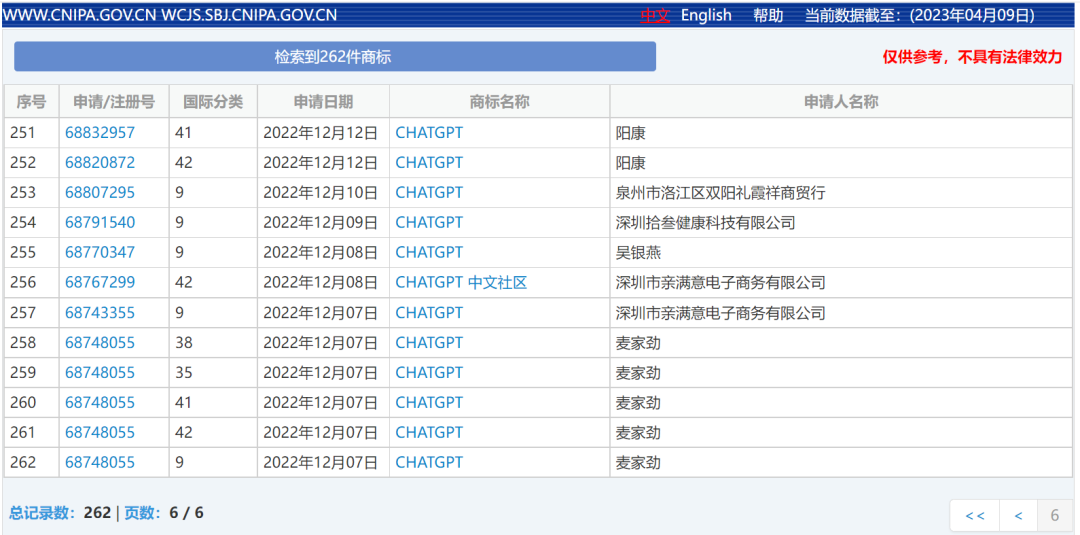Viewport: 1080px width, 535px height.
Task: Select applicant 泉州市洛江区双阳礼霞祥商贸行
Action: pyautogui.click(x=720, y=193)
